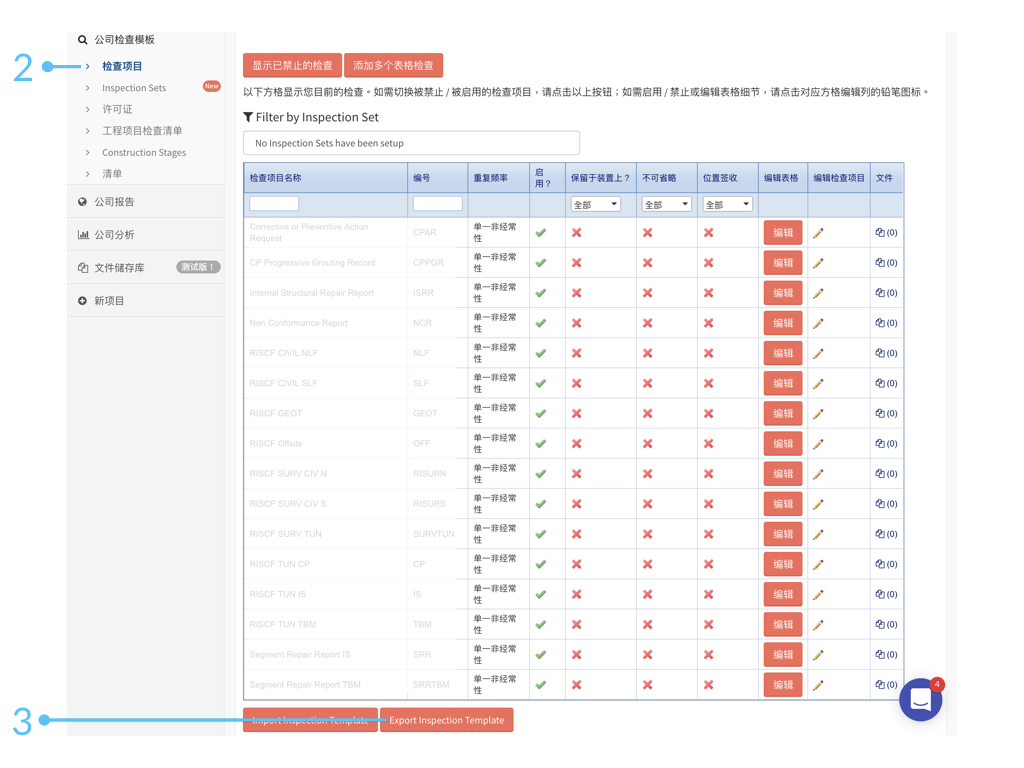Open 公司报告 sidebar section
The image size is (1024, 768).
[114, 202]
